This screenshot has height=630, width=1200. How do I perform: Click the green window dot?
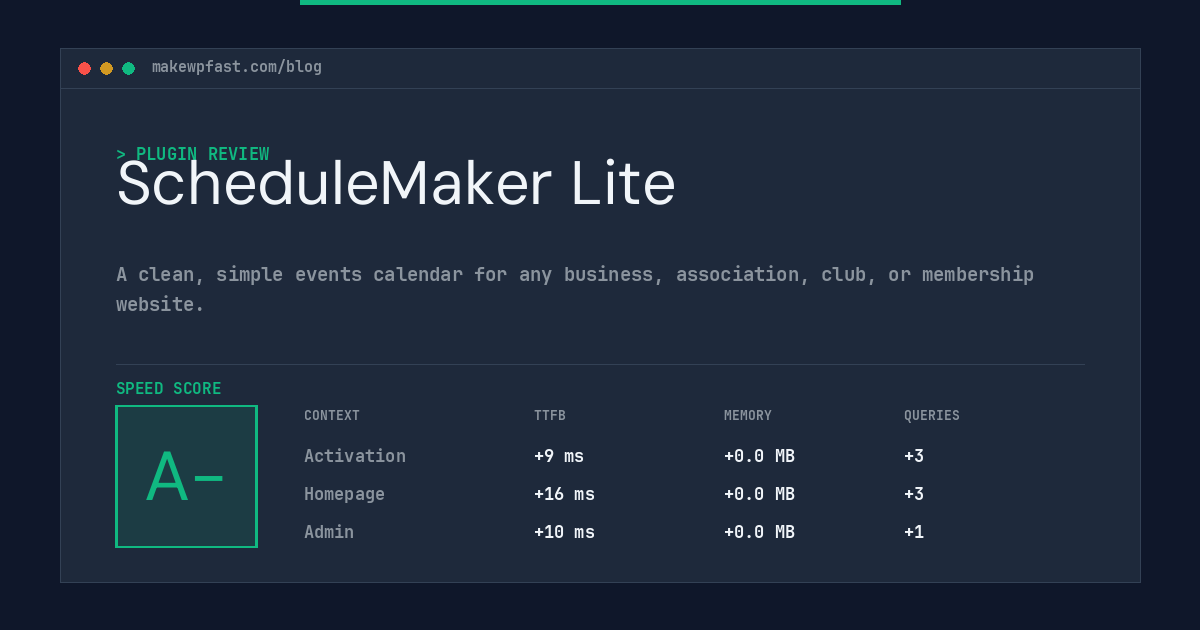[128, 68]
